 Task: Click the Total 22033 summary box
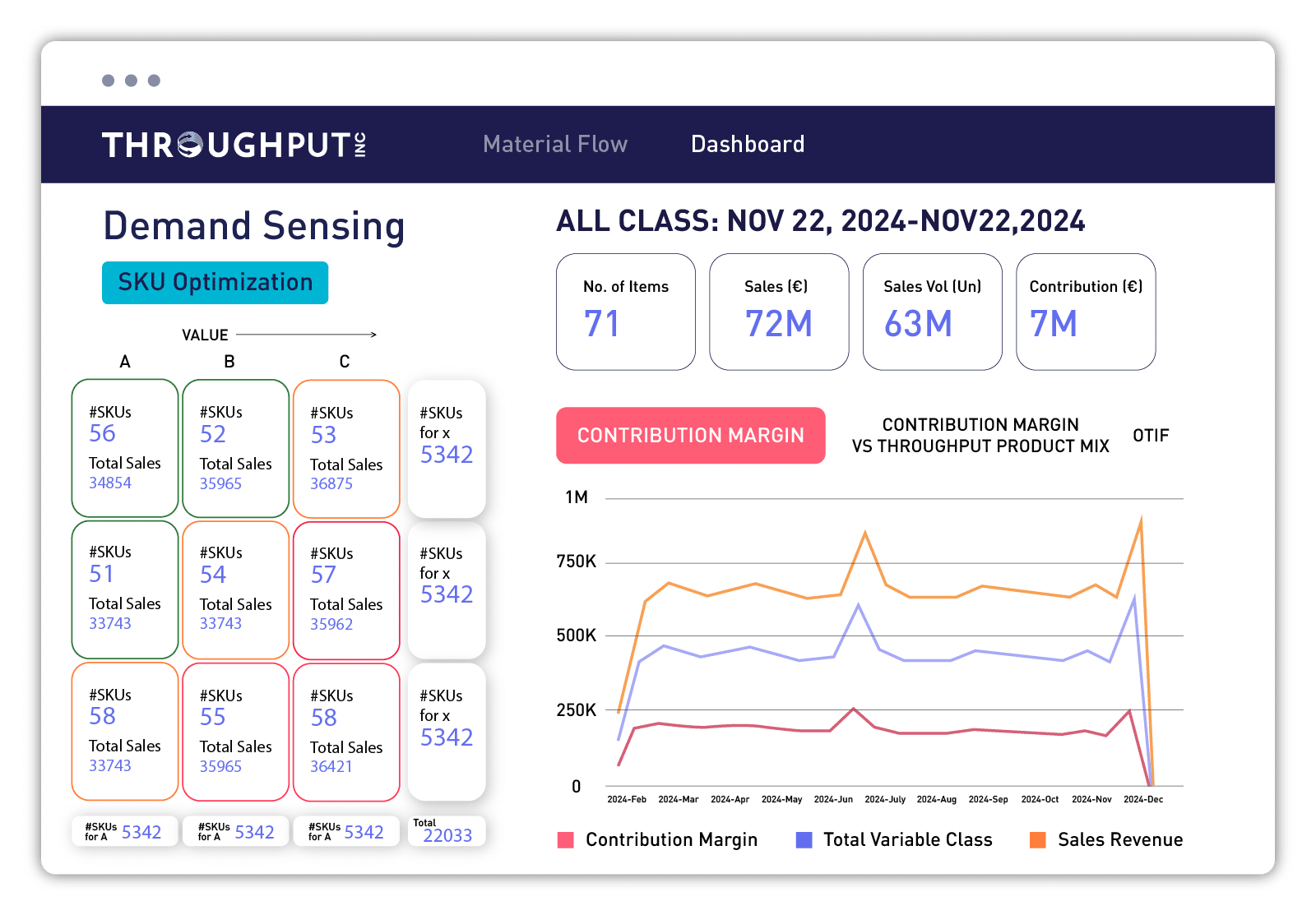447,831
